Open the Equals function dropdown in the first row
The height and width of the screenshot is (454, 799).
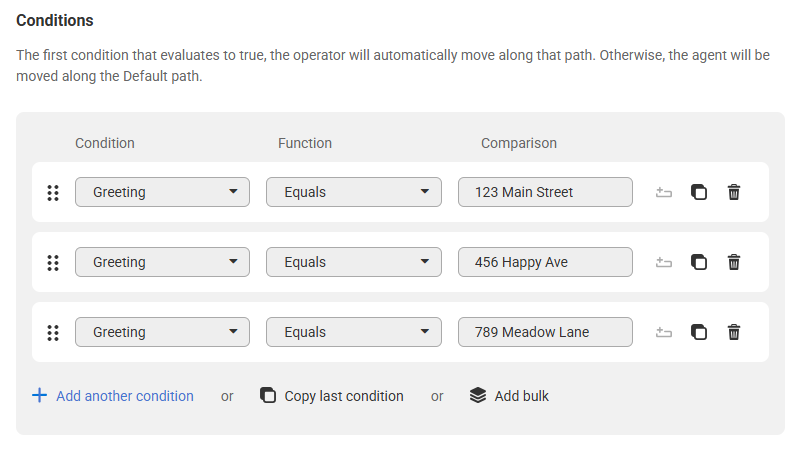click(x=354, y=192)
